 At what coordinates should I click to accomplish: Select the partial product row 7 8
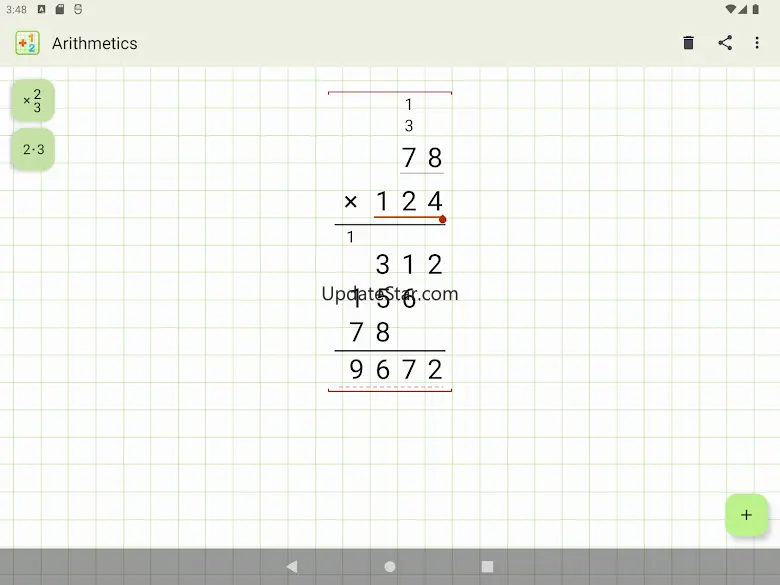point(370,332)
